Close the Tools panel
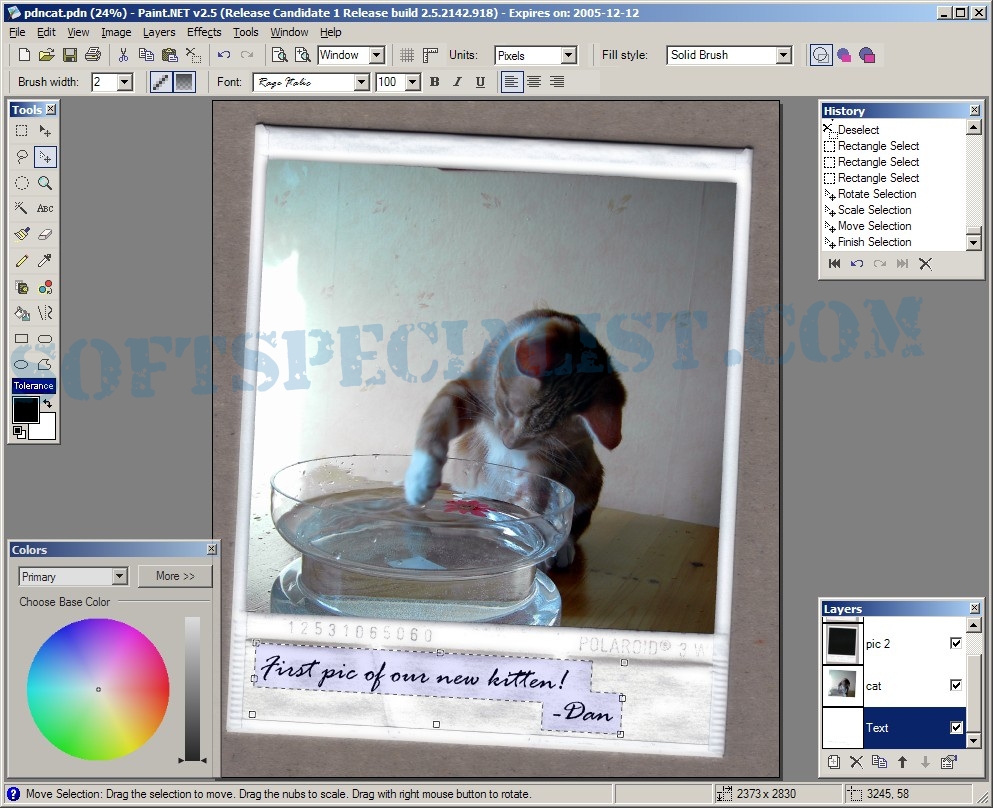Image resolution: width=993 pixels, height=808 pixels. (x=51, y=109)
